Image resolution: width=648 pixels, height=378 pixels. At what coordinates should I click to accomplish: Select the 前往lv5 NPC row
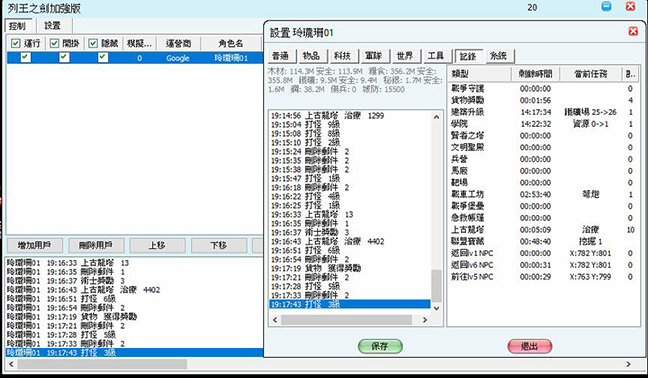(x=543, y=277)
